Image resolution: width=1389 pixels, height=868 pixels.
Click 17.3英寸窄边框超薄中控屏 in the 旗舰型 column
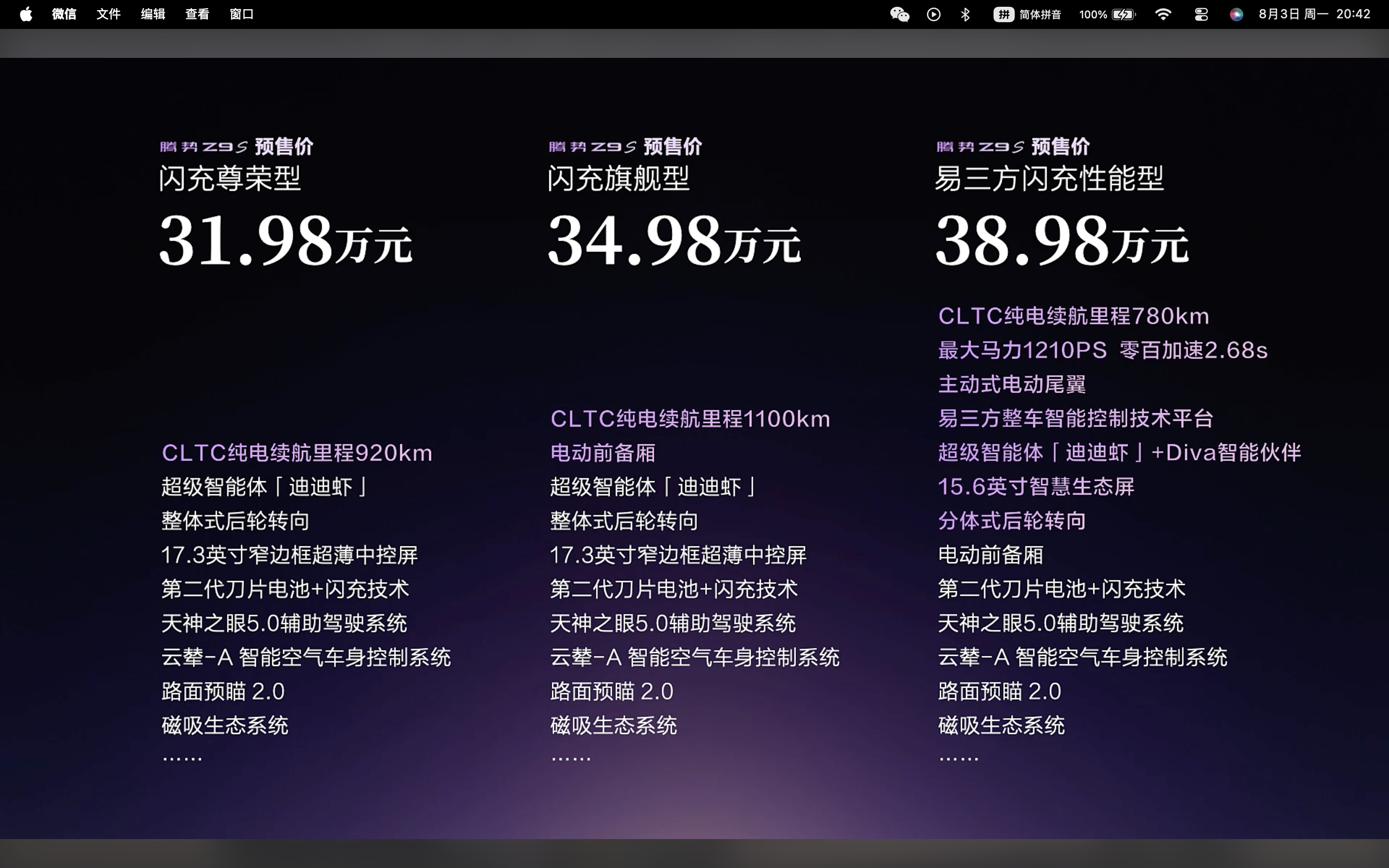point(678,555)
